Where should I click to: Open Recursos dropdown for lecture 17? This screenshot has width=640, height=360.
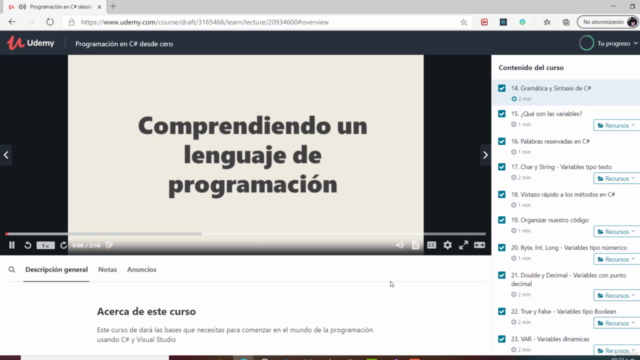[617, 178]
